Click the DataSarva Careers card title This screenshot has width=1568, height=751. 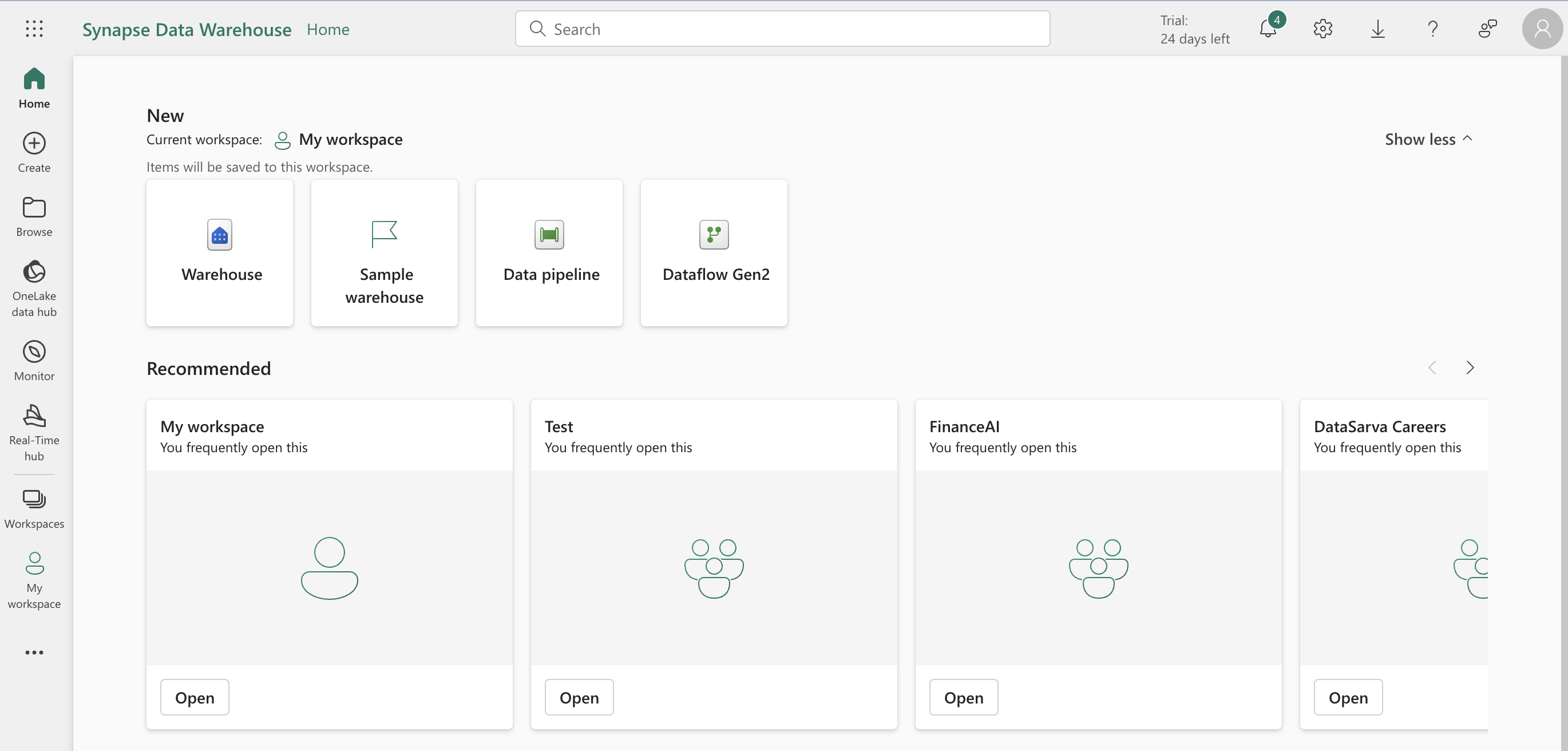1380,426
